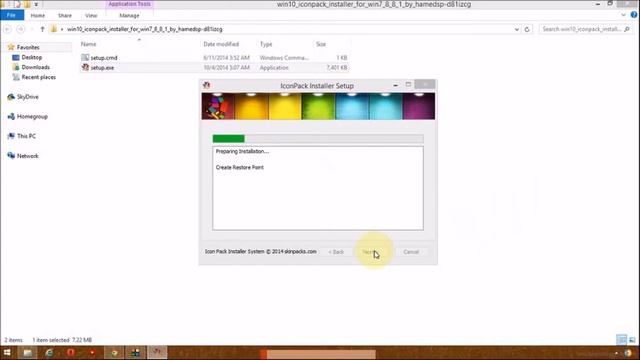Open the Quick Access Toolbar customize dropdown

pyautogui.click(x=36, y=4)
